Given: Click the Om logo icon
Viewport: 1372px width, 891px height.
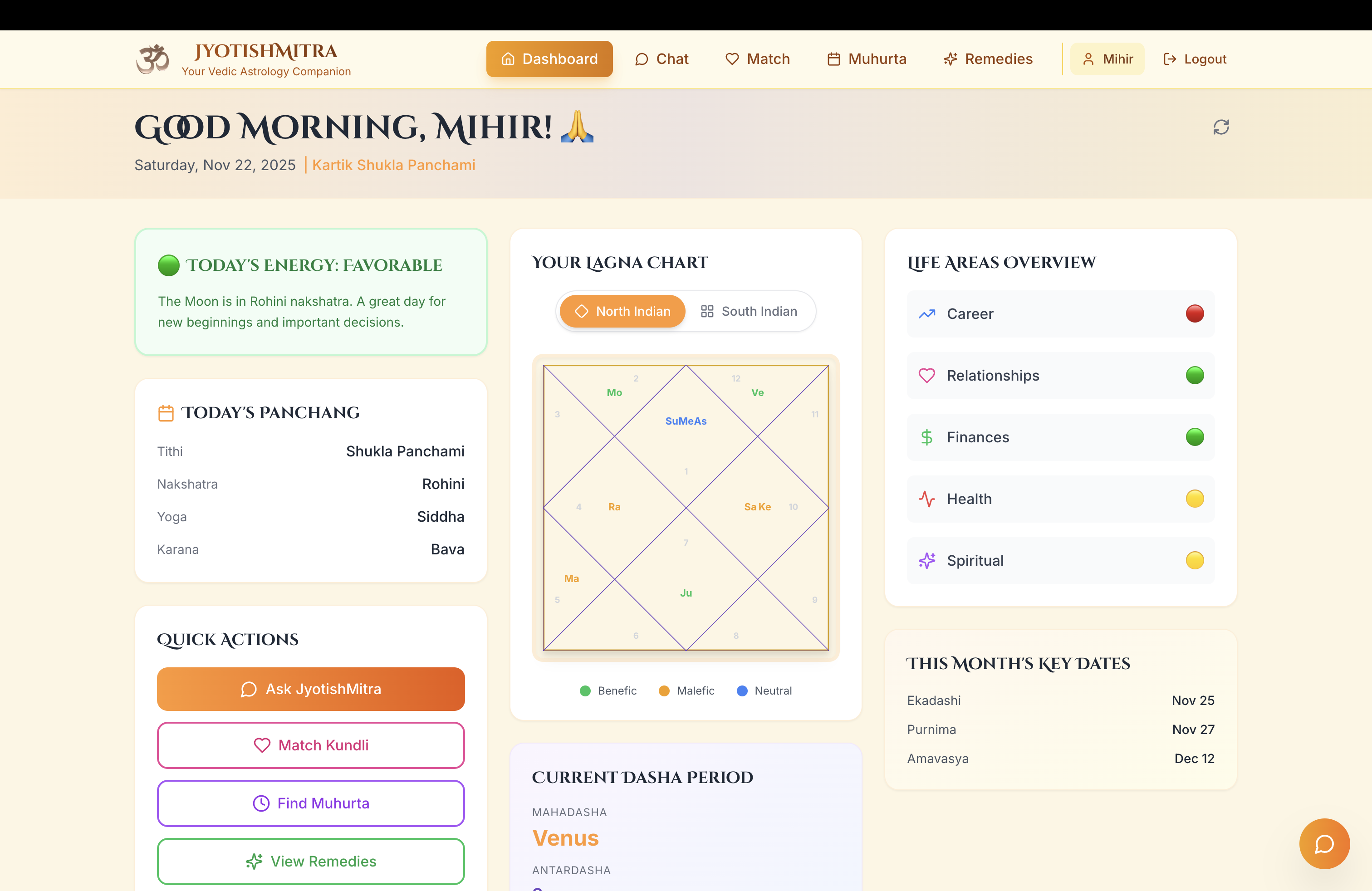Looking at the screenshot, I should tap(153, 59).
